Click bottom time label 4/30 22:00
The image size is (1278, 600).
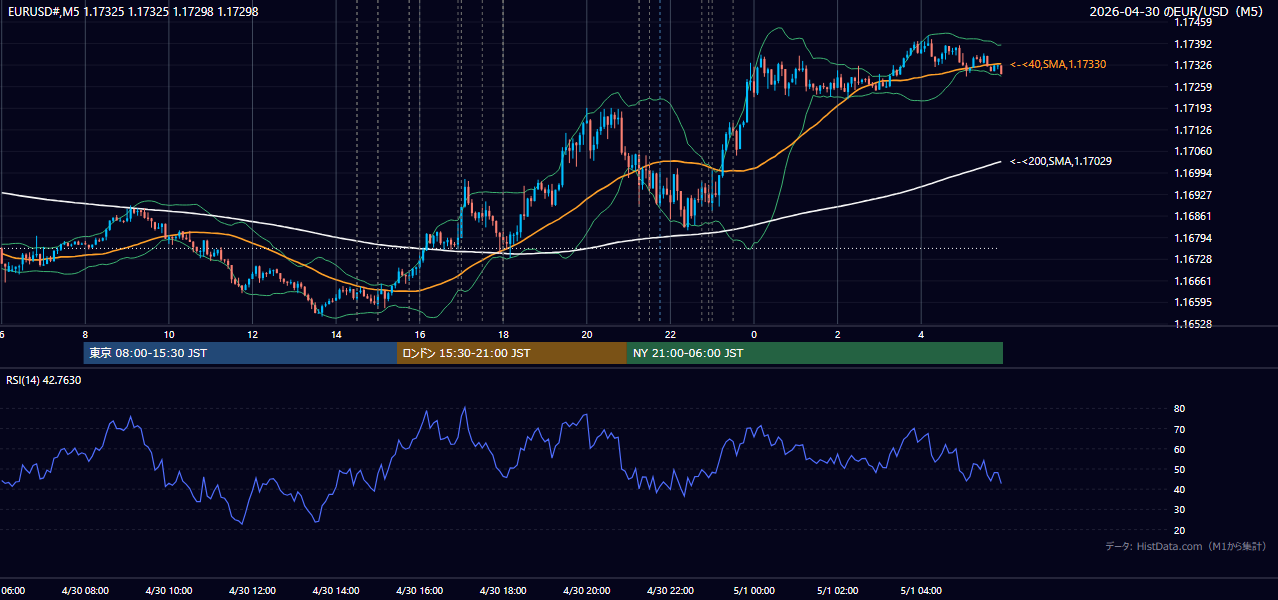point(670,590)
